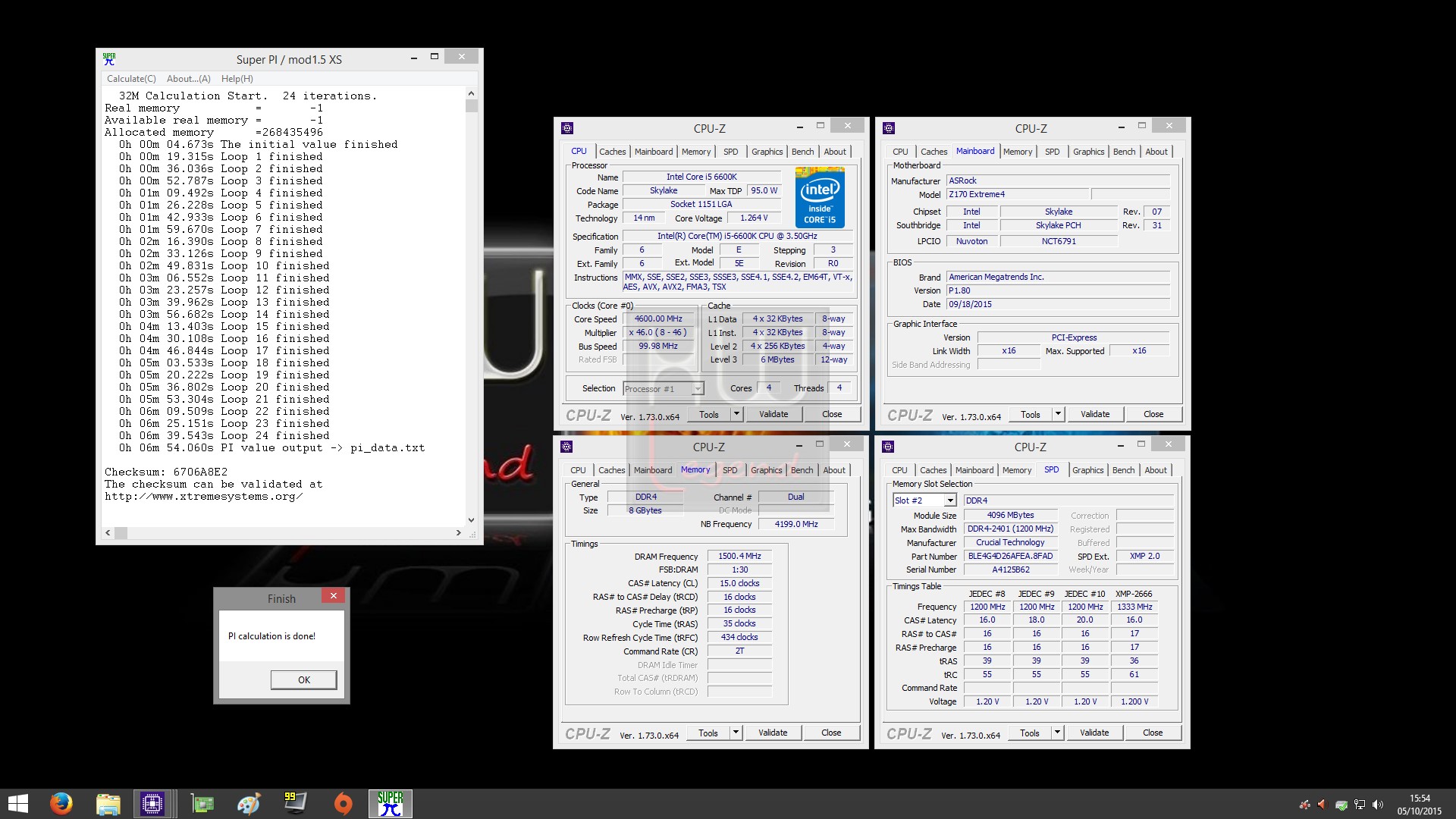1456x819 pixels.
Task: Open the Windows Start menu
Action: [x=17, y=804]
